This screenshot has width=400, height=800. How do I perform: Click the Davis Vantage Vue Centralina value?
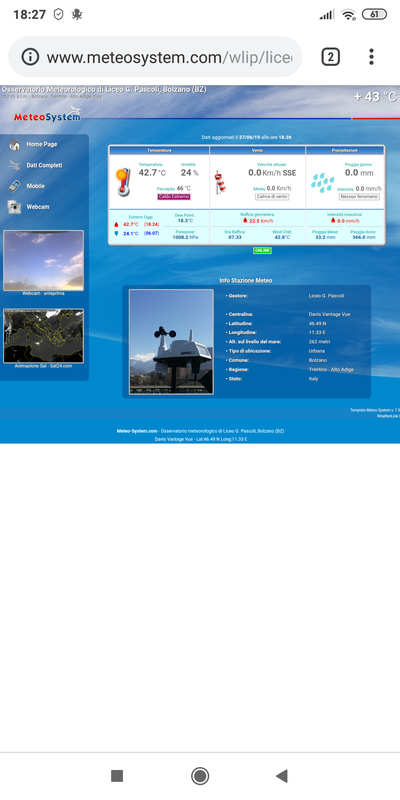[x=330, y=314]
